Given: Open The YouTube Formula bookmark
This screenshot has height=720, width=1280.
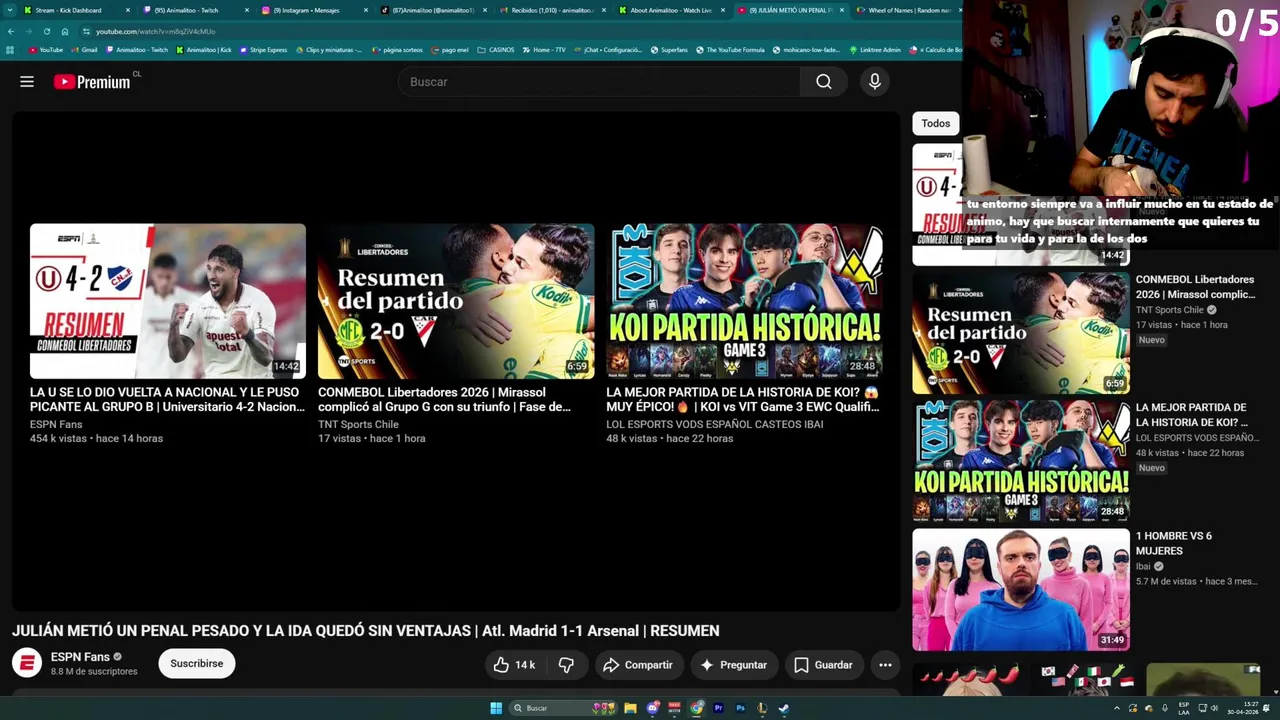Looking at the screenshot, I should click(x=730, y=49).
